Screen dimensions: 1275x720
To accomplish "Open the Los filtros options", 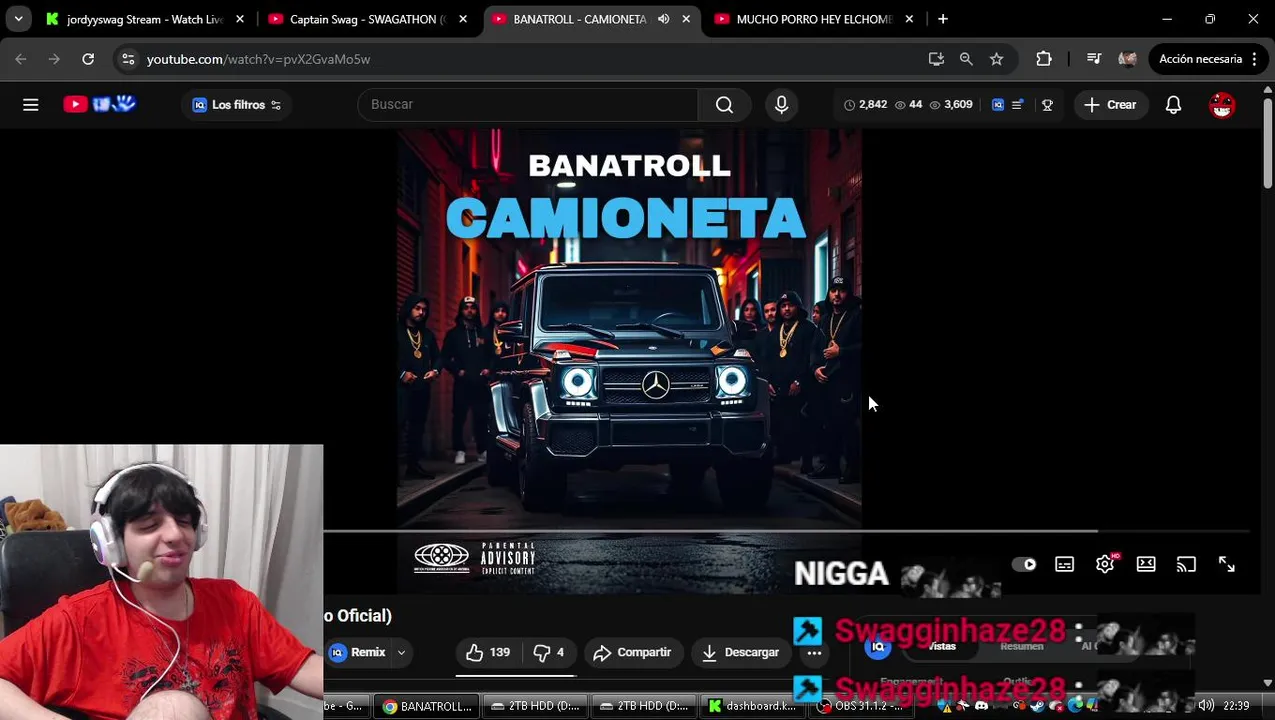I will [237, 105].
